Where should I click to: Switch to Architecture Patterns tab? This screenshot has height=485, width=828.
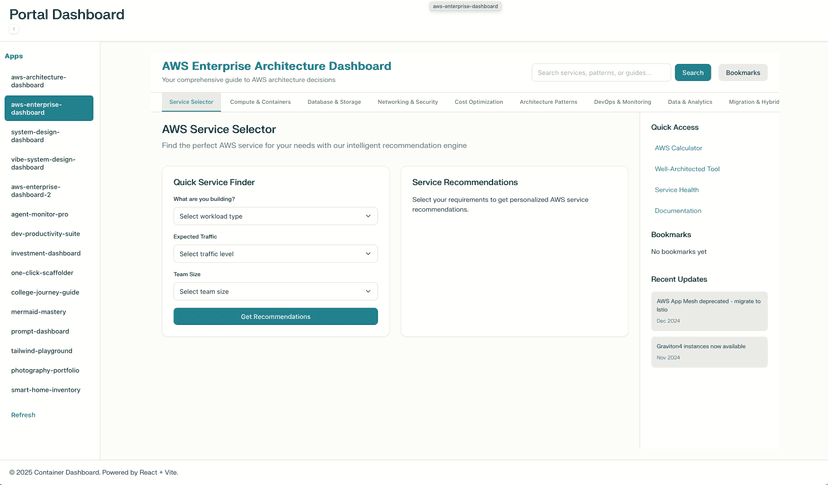click(548, 102)
